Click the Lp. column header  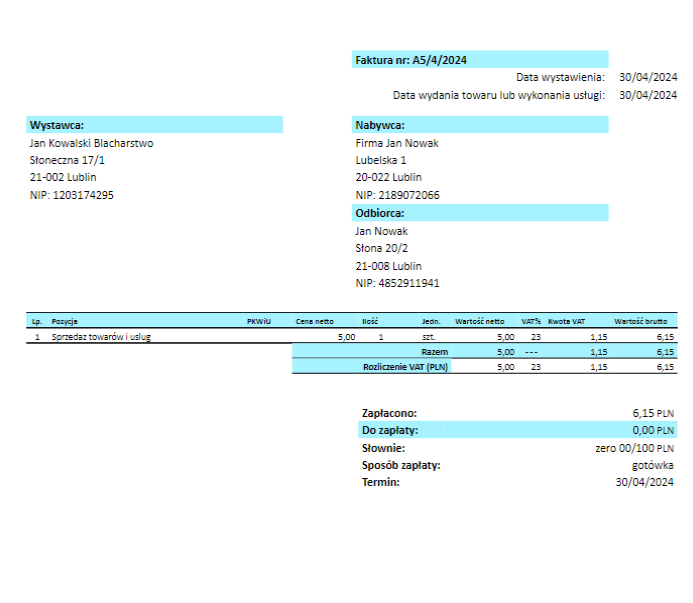(x=37, y=321)
